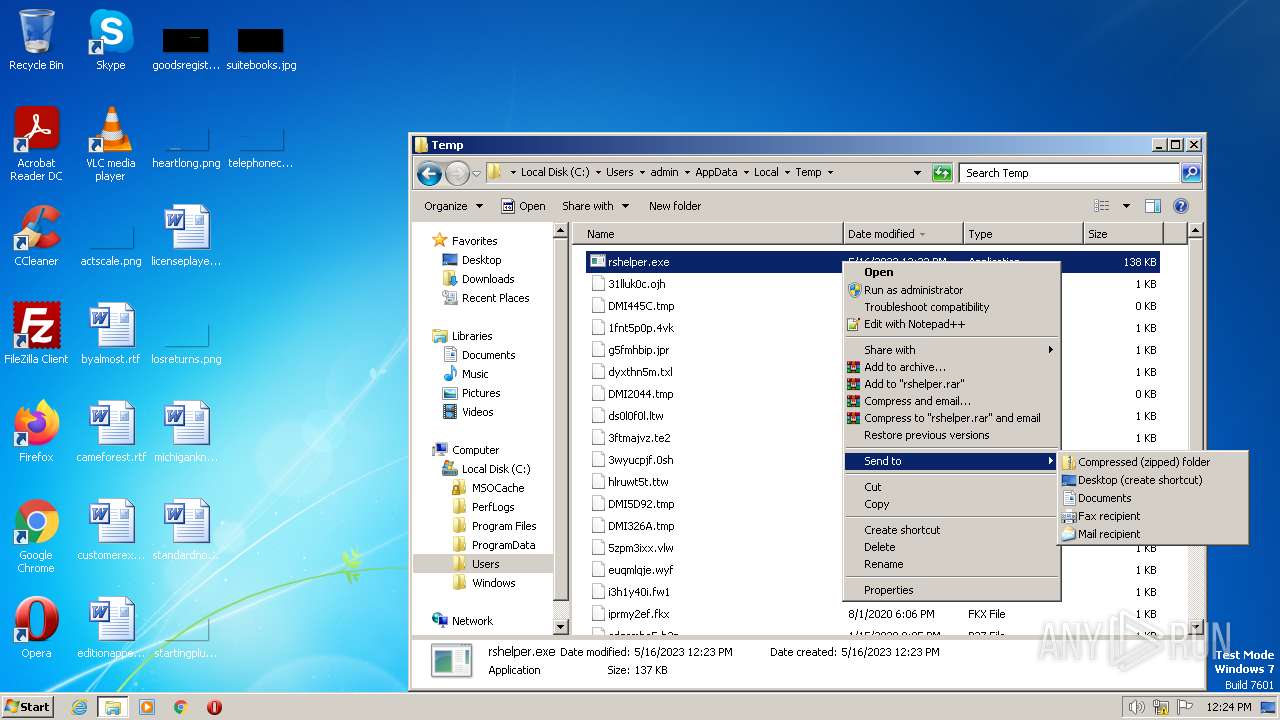Choose Edit with Notepad++

(x=951, y=324)
